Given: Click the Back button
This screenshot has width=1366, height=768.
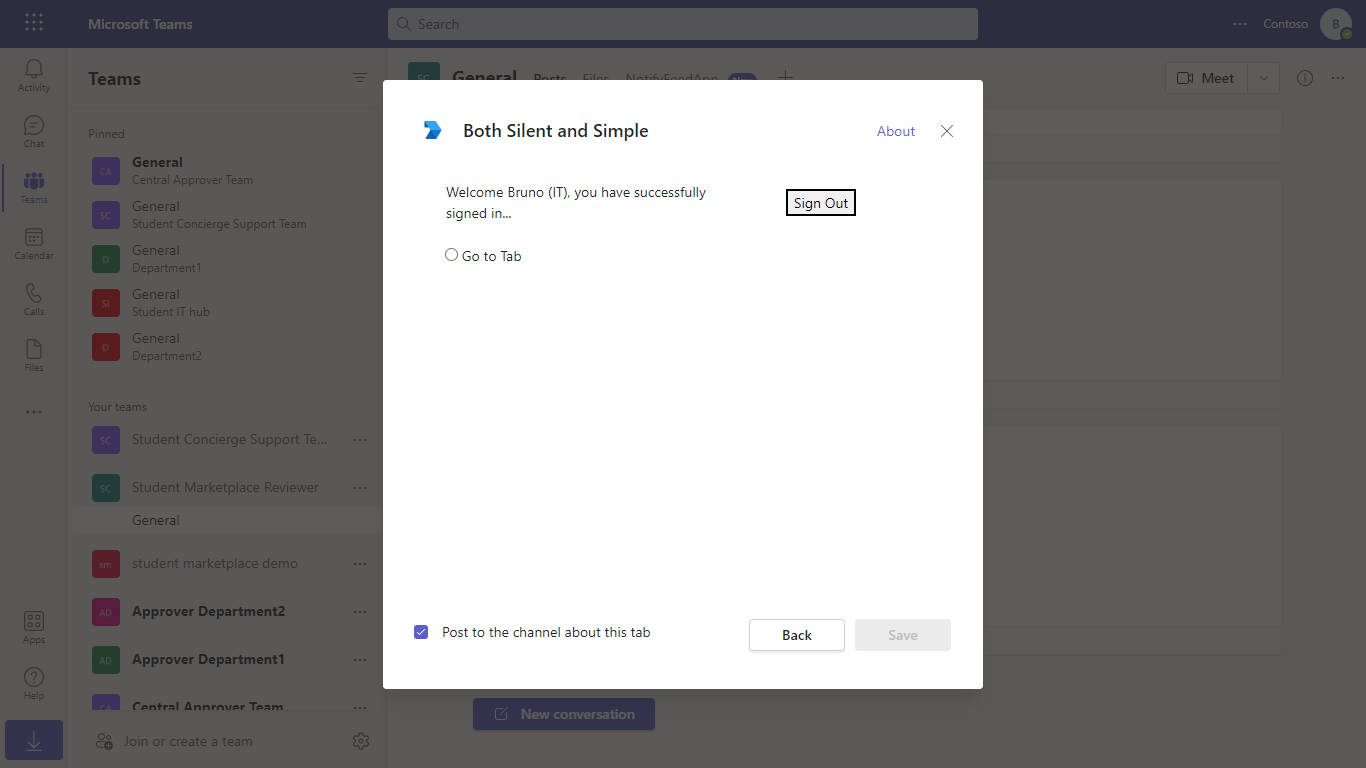Looking at the screenshot, I should pyautogui.click(x=797, y=635).
